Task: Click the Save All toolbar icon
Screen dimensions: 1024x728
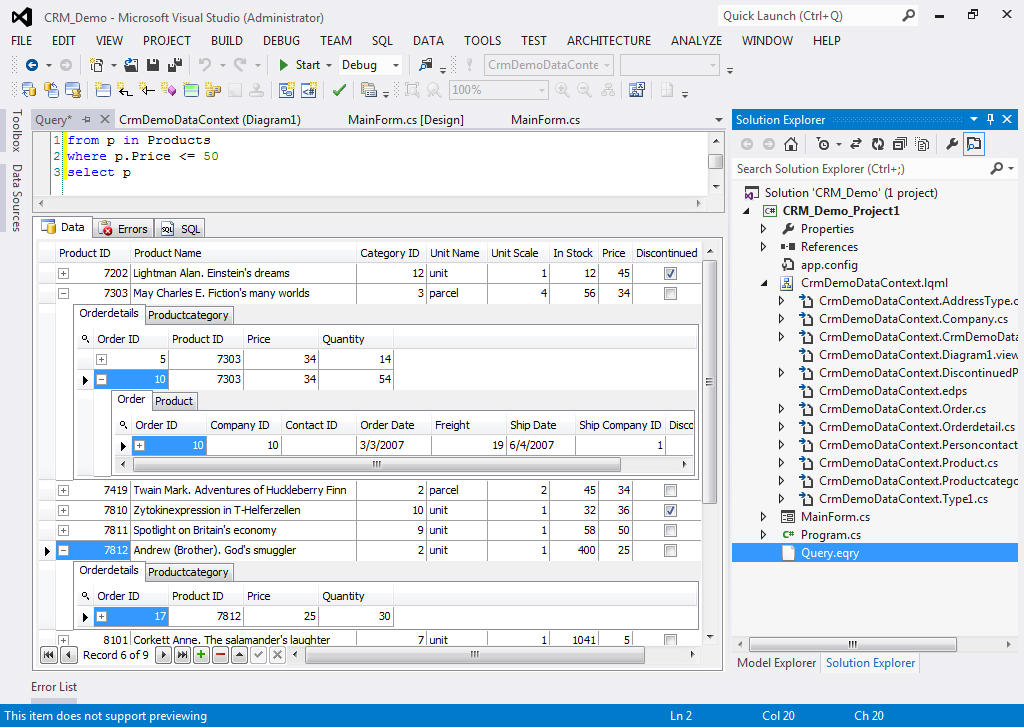Action: tap(174, 65)
